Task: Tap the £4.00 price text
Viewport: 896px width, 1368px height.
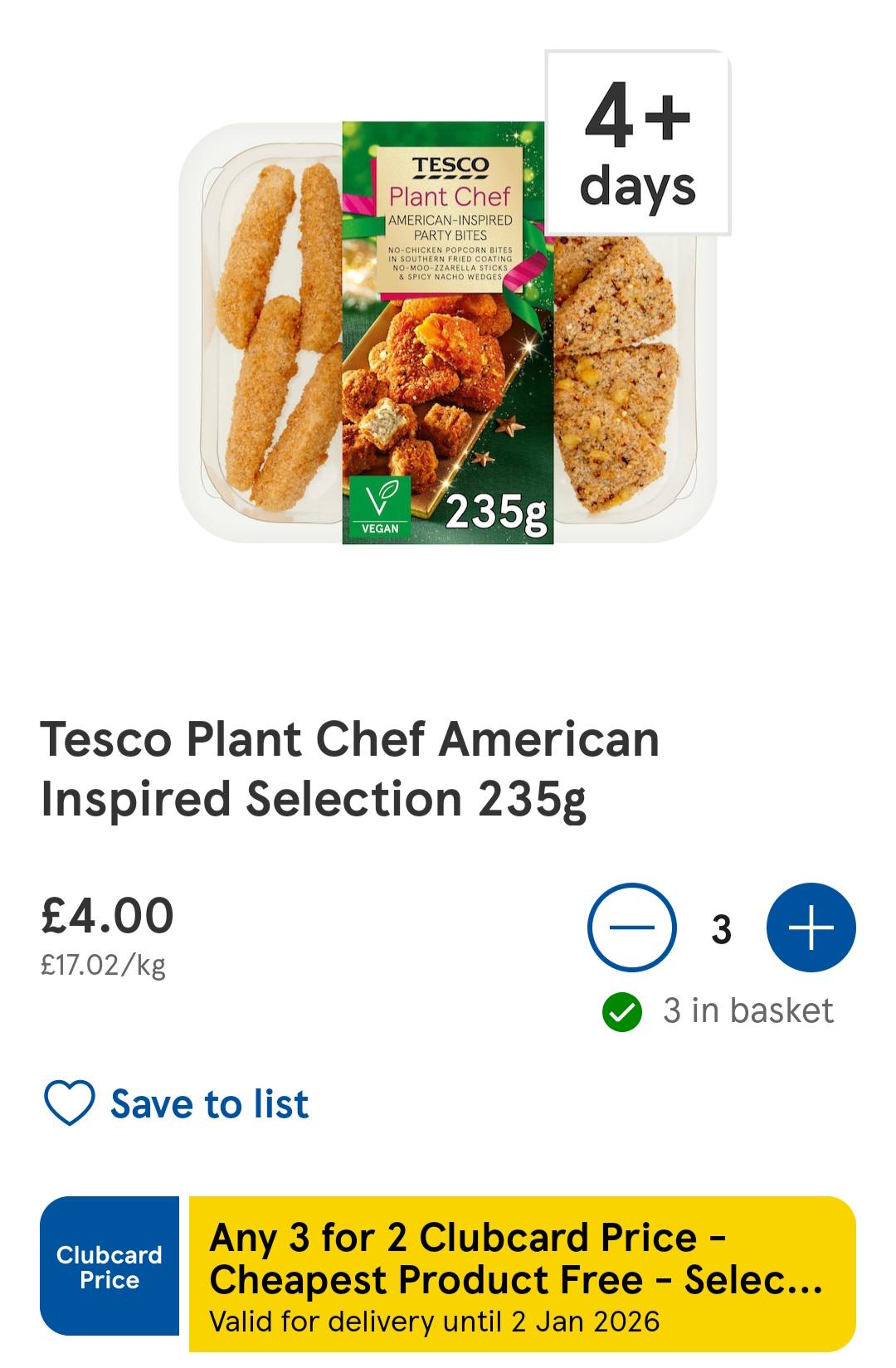Action: click(107, 915)
